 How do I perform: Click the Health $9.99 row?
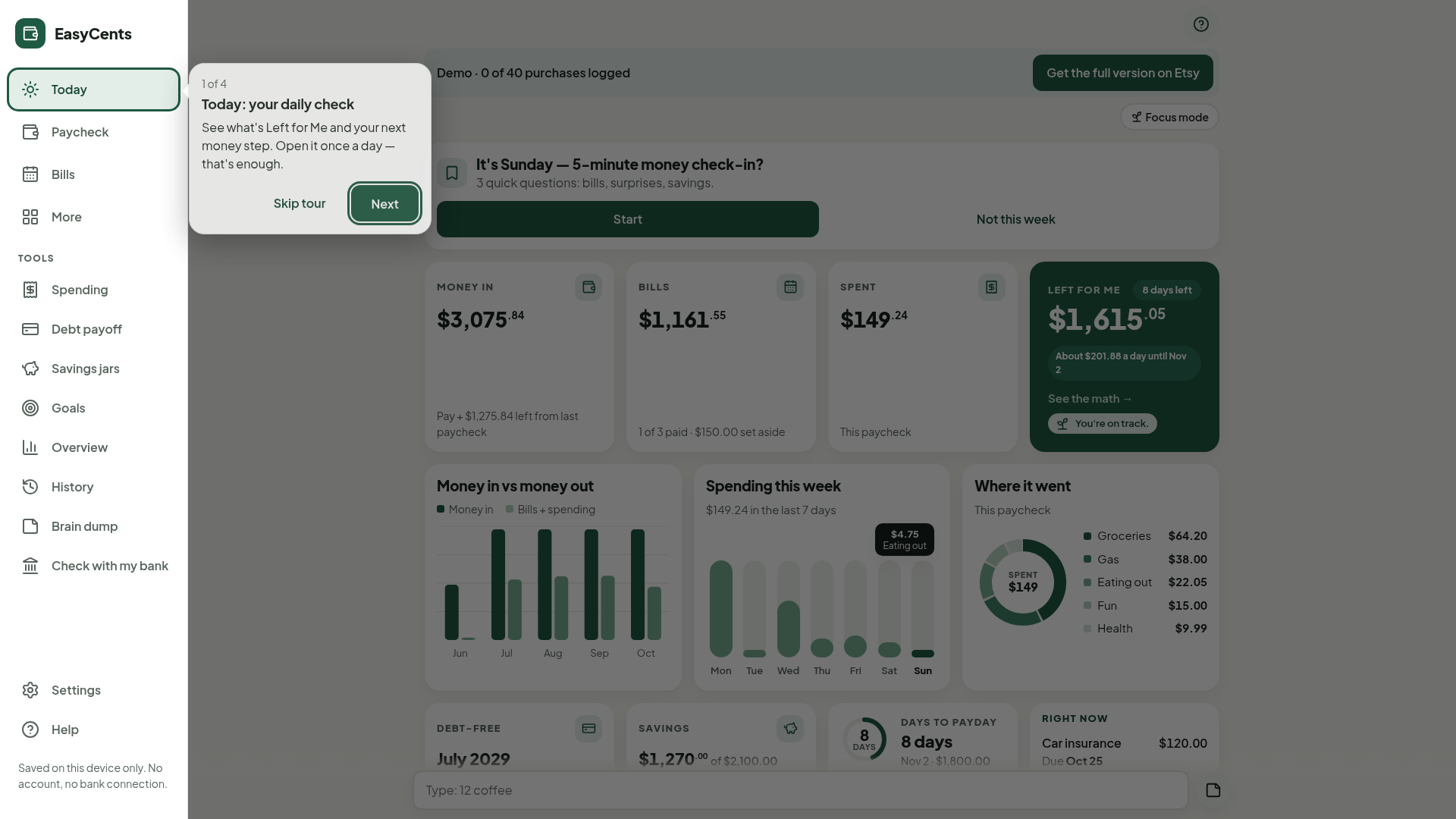(x=1145, y=629)
